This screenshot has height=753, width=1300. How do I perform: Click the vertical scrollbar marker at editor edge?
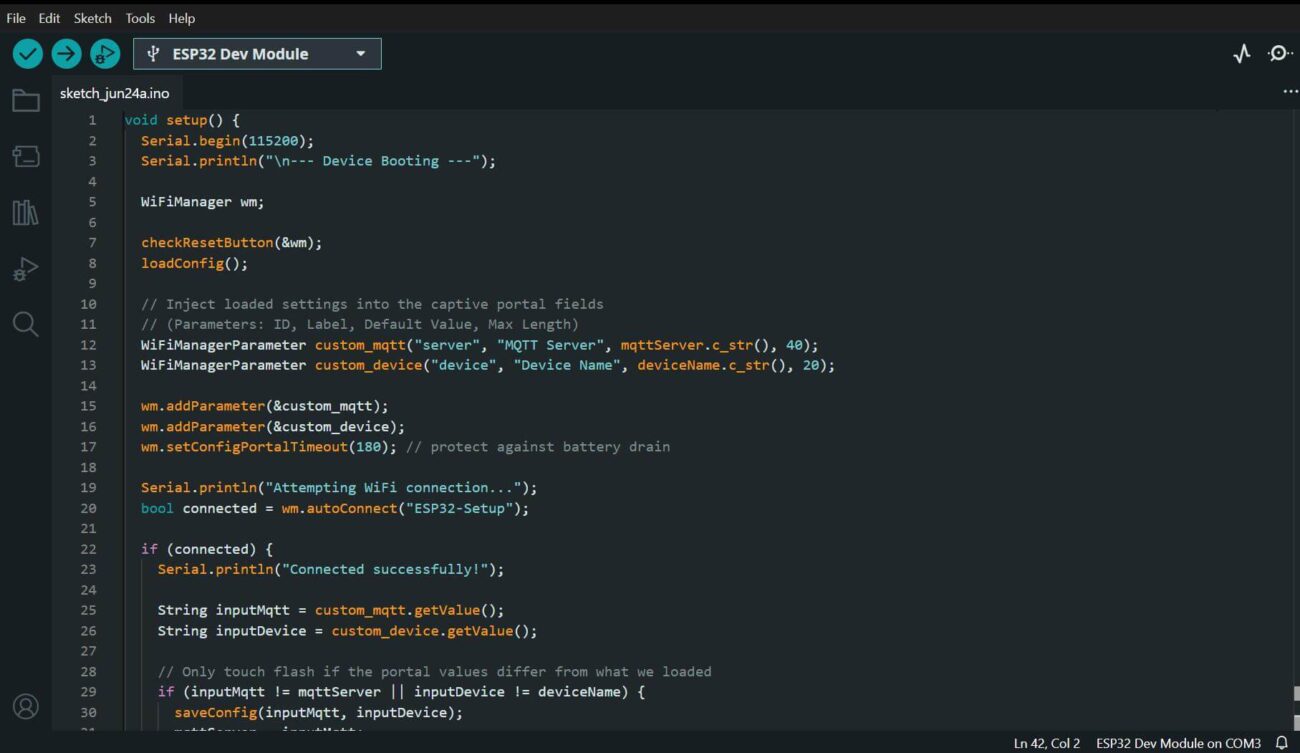[1296, 694]
